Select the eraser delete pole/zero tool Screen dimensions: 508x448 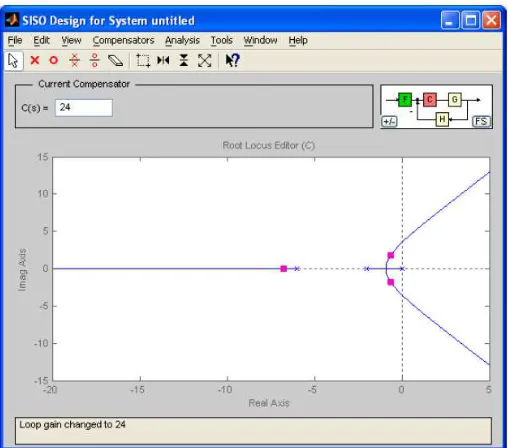(115, 61)
